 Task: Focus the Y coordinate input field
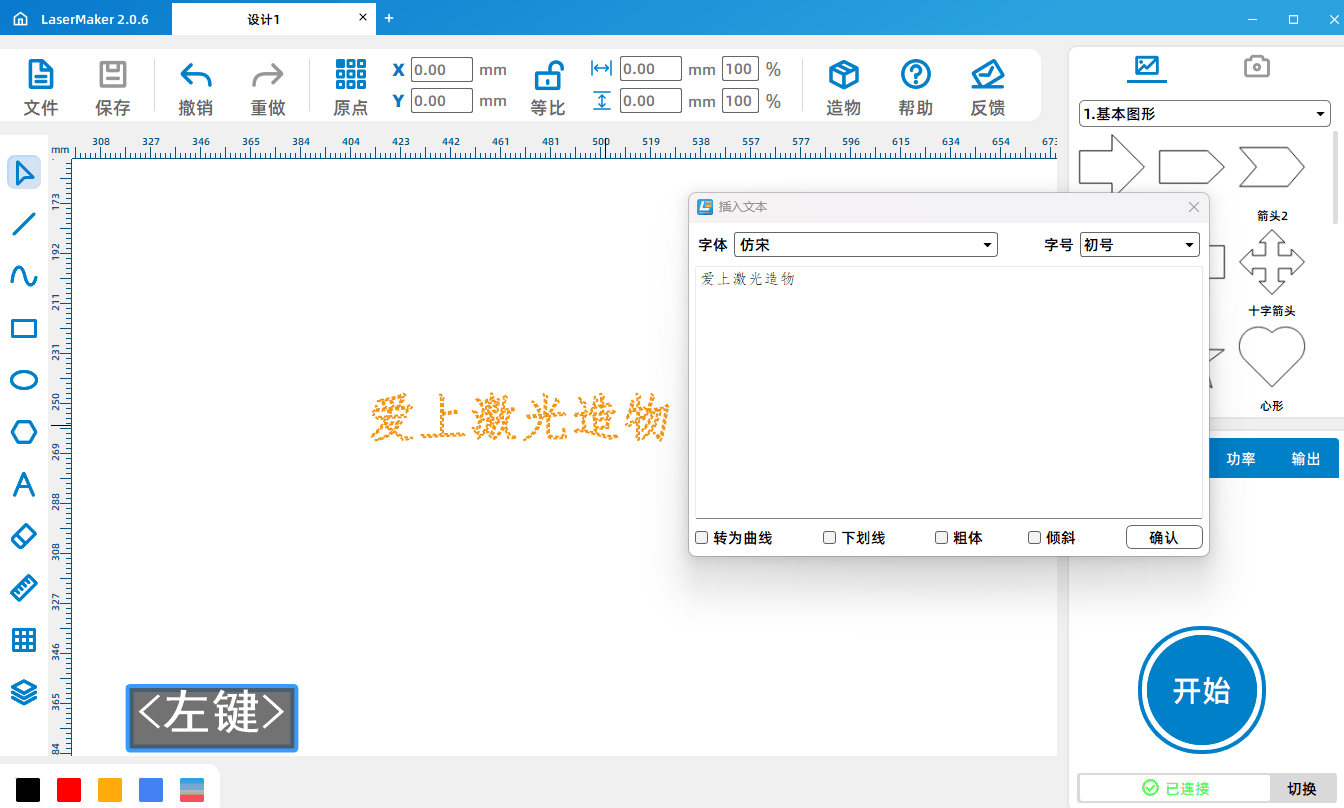(x=441, y=101)
